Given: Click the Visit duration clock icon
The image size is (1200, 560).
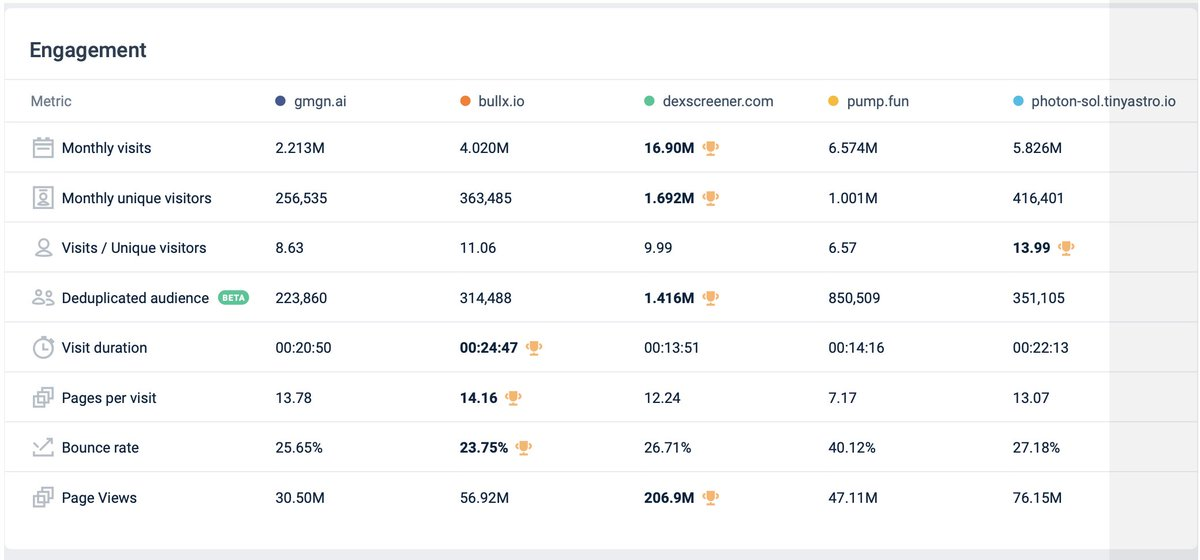Looking at the screenshot, I should (x=43, y=348).
